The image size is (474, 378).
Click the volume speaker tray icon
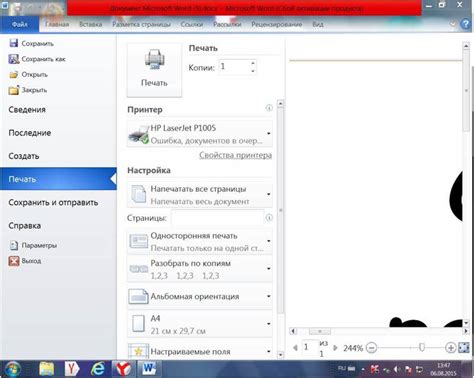(x=397, y=369)
